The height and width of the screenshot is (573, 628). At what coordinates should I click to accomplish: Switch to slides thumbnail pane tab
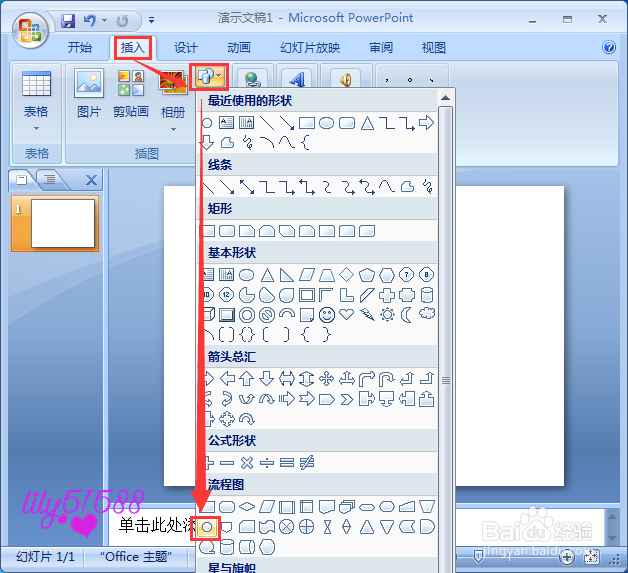(22, 180)
